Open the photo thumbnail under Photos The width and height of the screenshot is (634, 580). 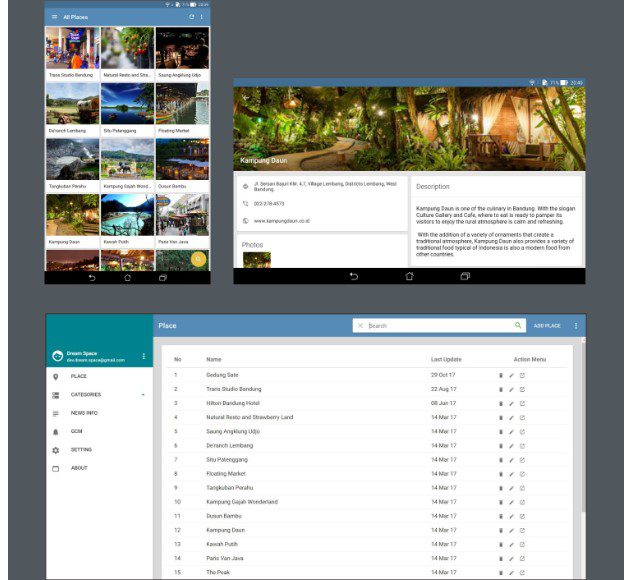257,260
